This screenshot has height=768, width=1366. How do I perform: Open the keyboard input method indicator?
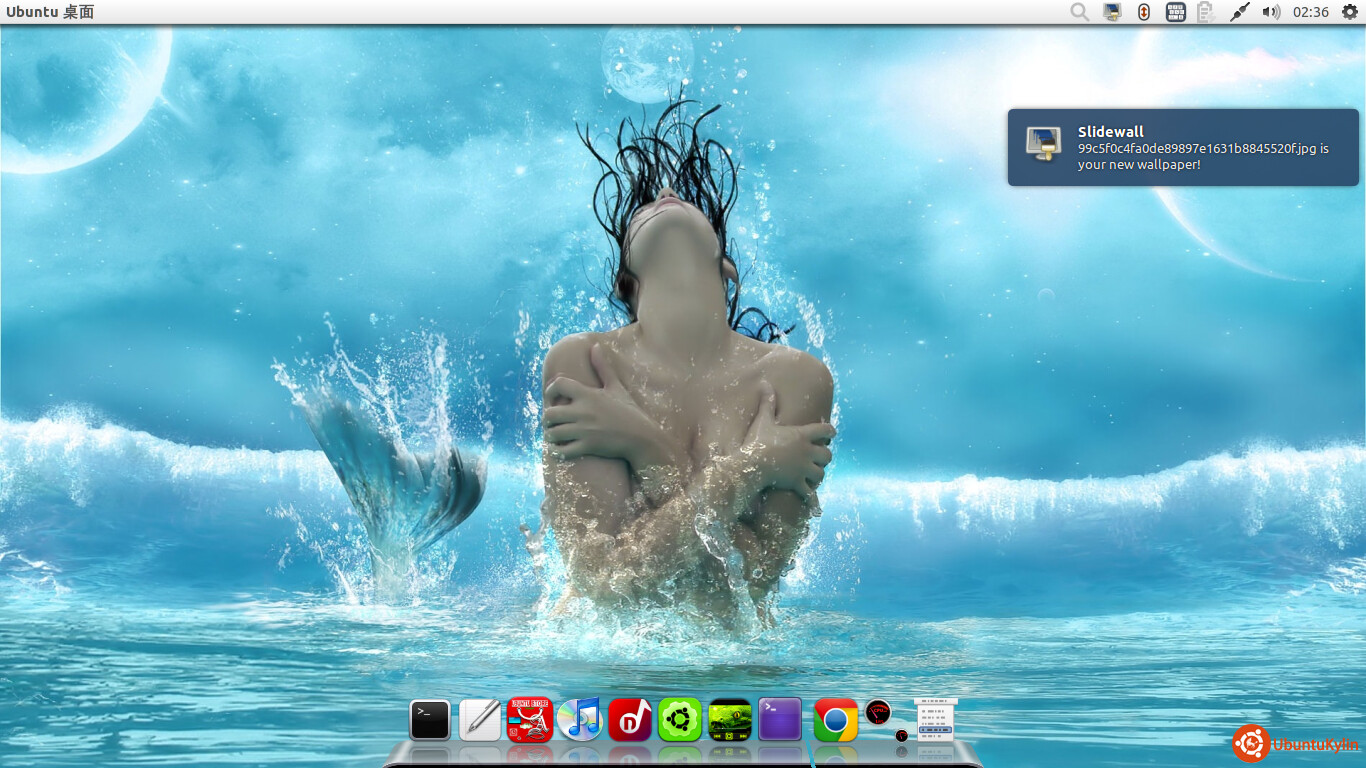click(1176, 12)
